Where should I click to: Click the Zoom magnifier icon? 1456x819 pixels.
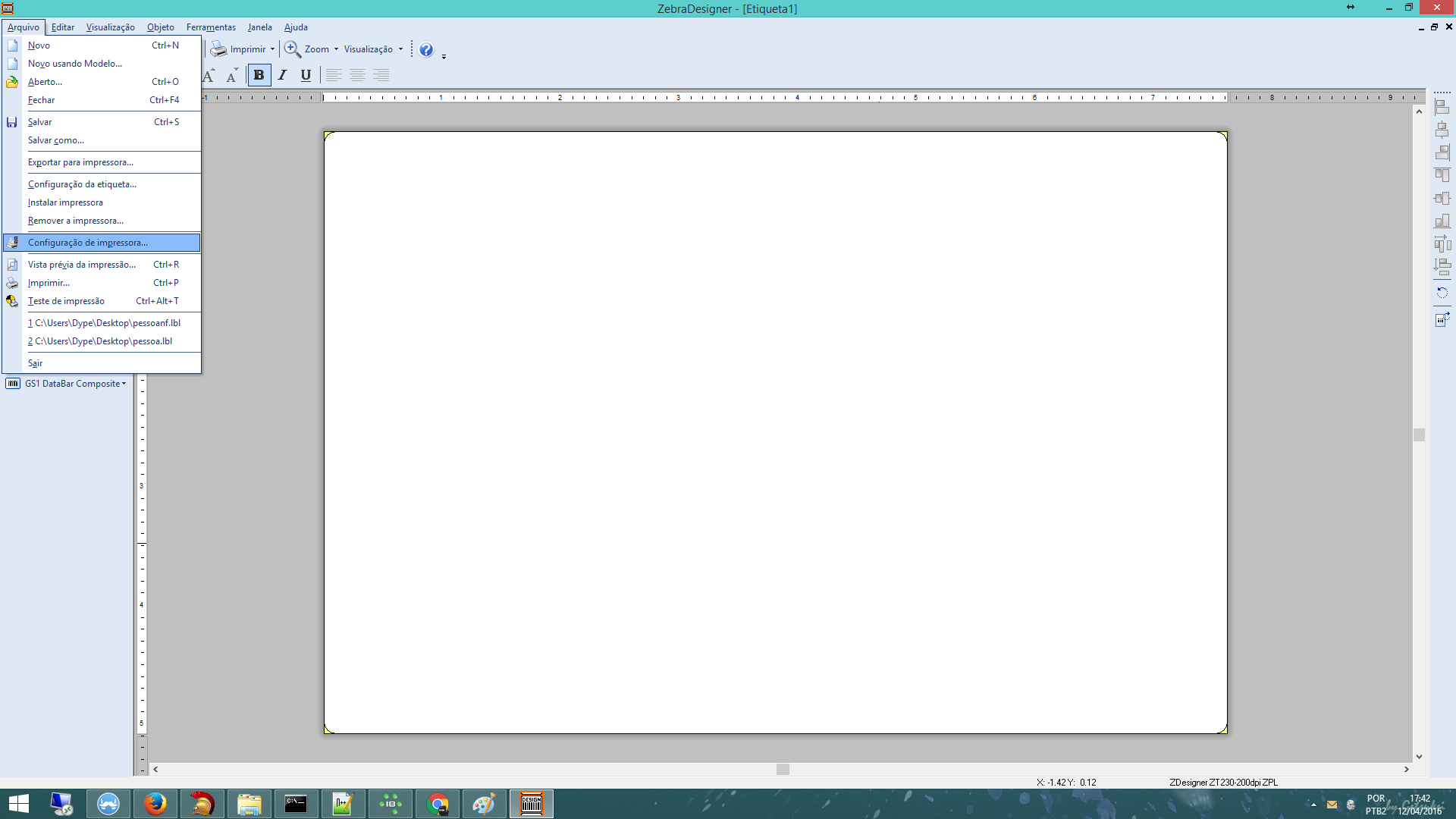[293, 49]
